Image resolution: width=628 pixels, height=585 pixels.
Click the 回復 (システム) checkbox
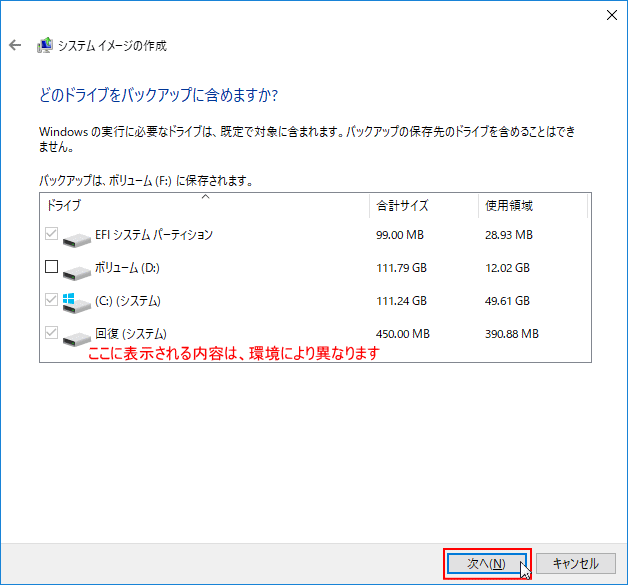coord(51,332)
